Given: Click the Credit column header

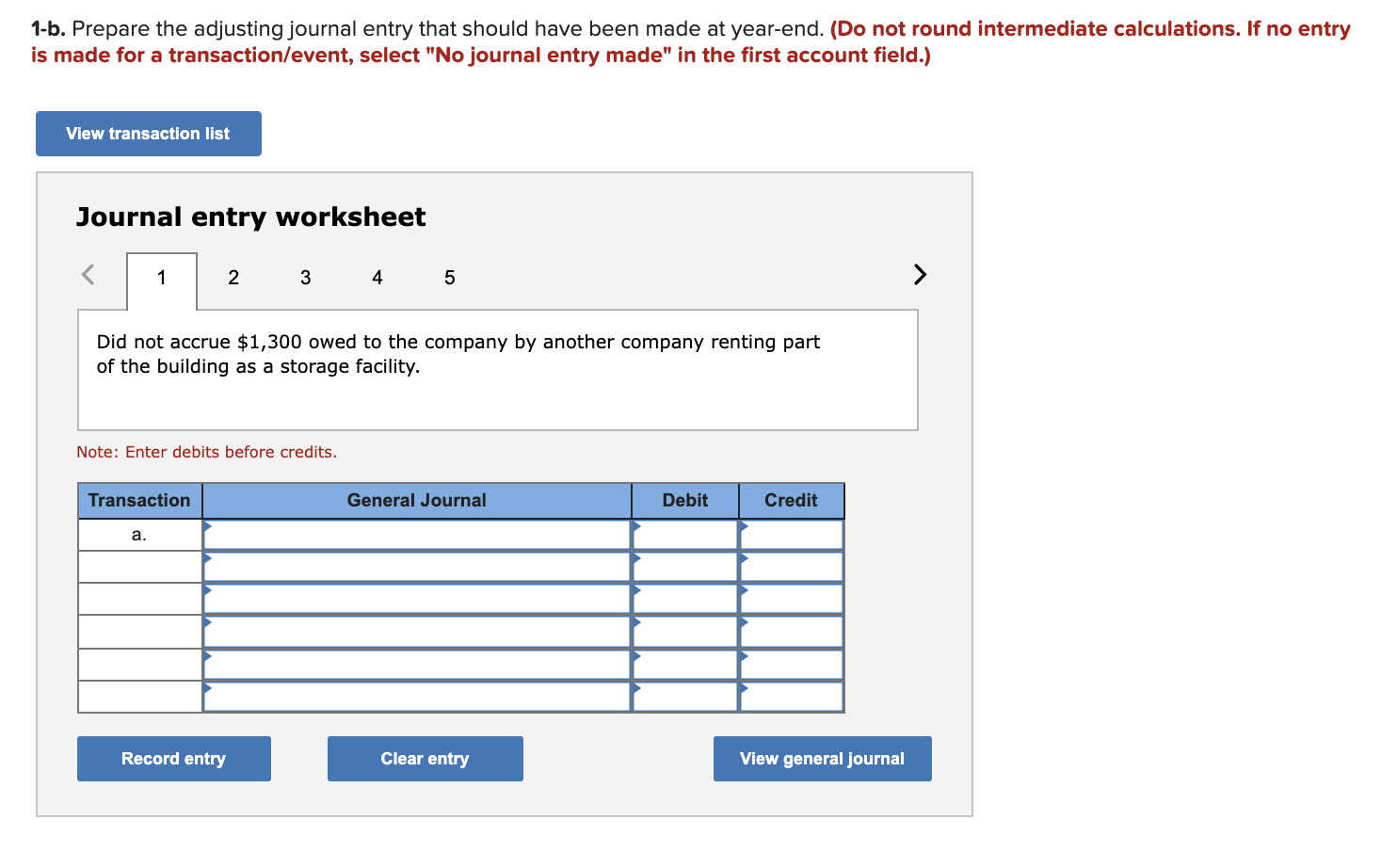Looking at the screenshot, I should pyautogui.click(x=792, y=501).
